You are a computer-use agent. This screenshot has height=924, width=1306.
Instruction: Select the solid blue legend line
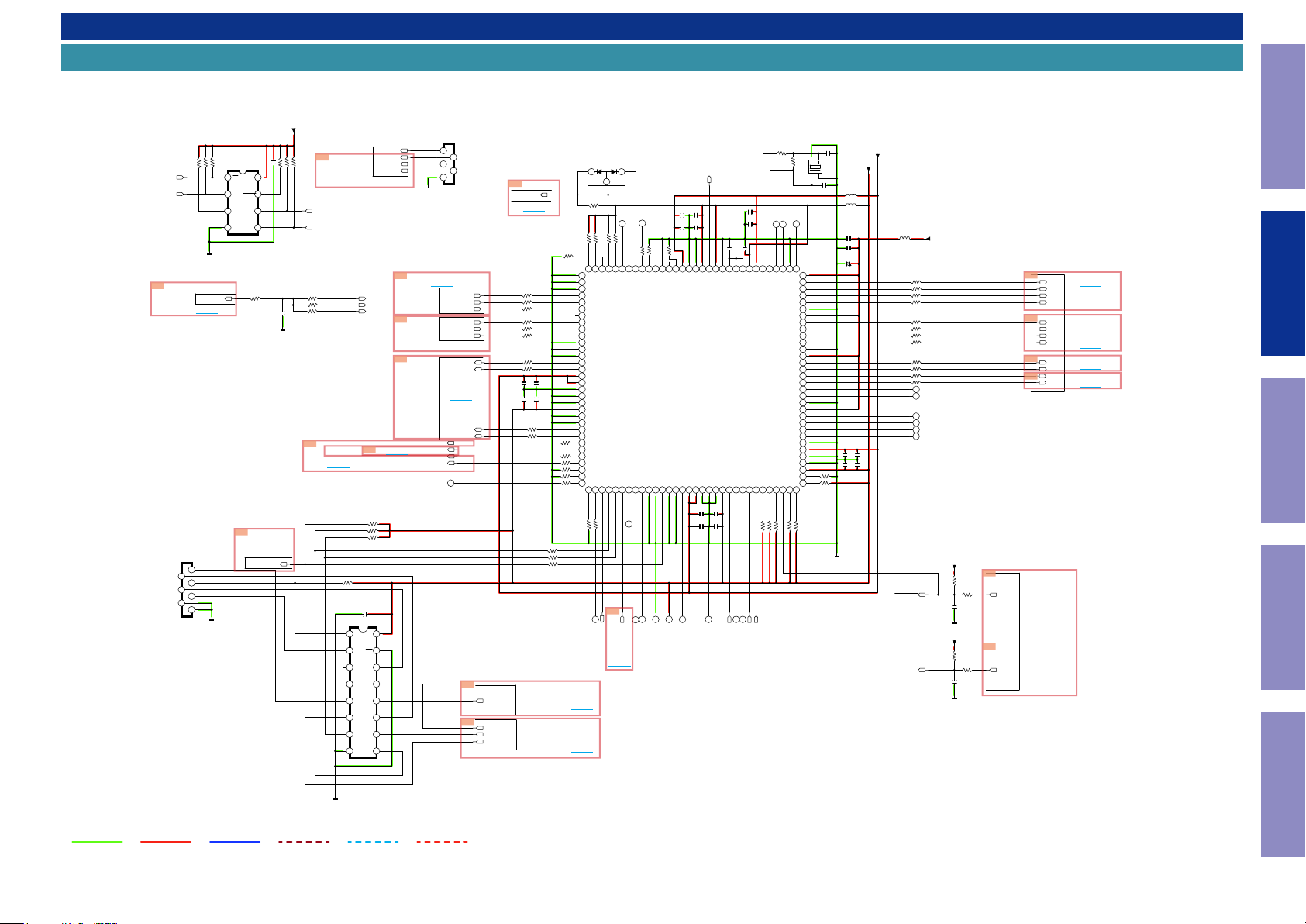coord(235,841)
